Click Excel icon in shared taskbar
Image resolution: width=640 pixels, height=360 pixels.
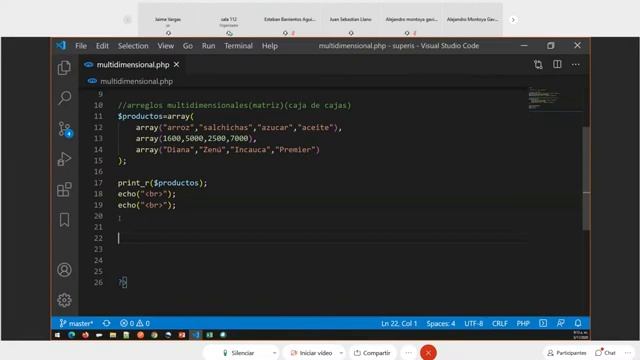[x=209, y=335]
